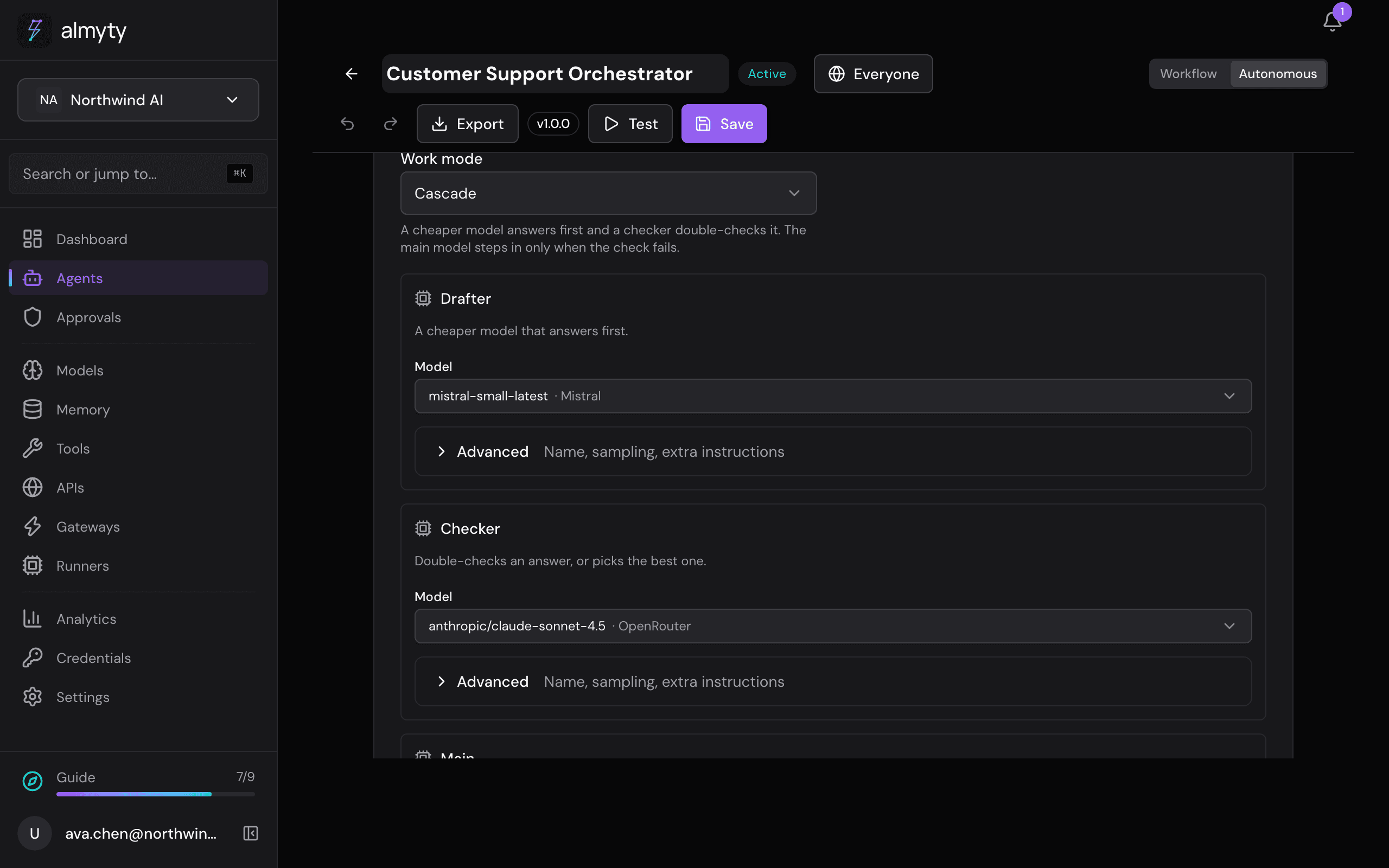Switch to Autonomous mode

pos(1278,74)
